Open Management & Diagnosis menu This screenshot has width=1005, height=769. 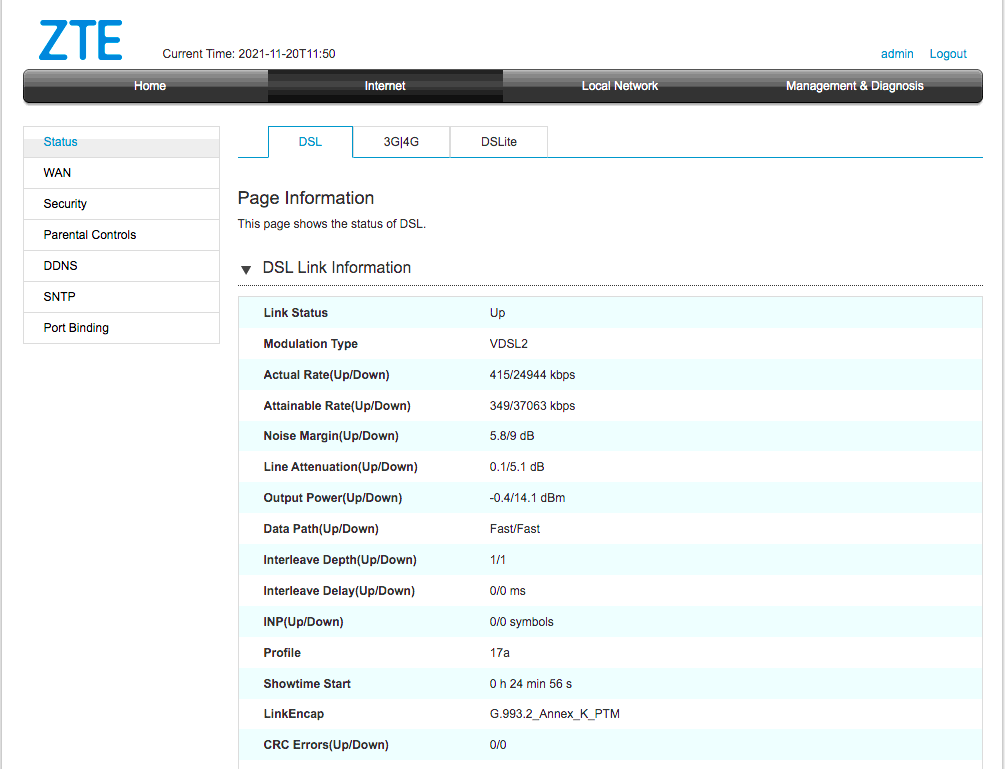[854, 86]
